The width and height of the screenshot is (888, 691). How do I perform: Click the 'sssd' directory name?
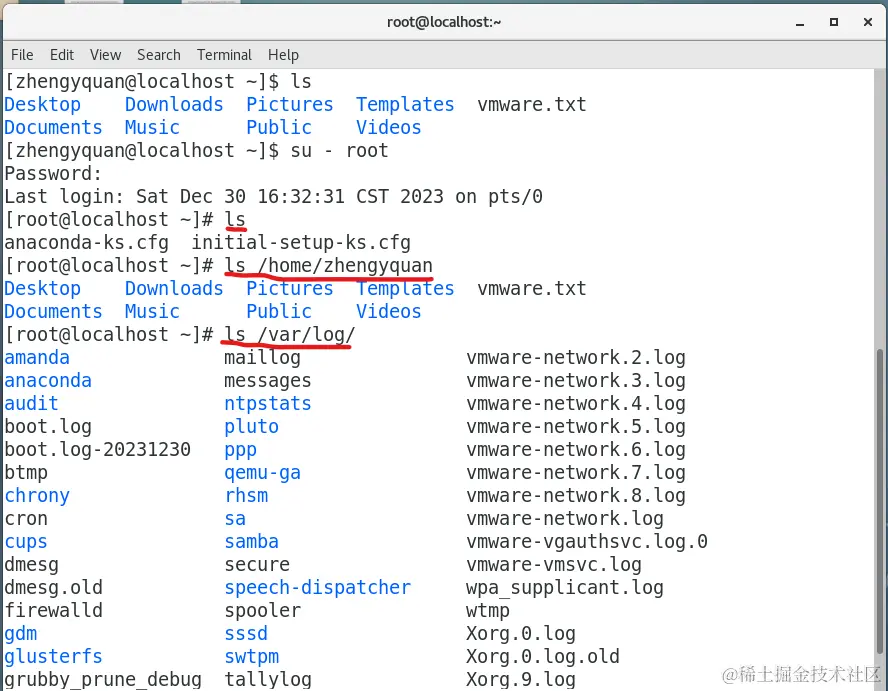(x=246, y=634)
